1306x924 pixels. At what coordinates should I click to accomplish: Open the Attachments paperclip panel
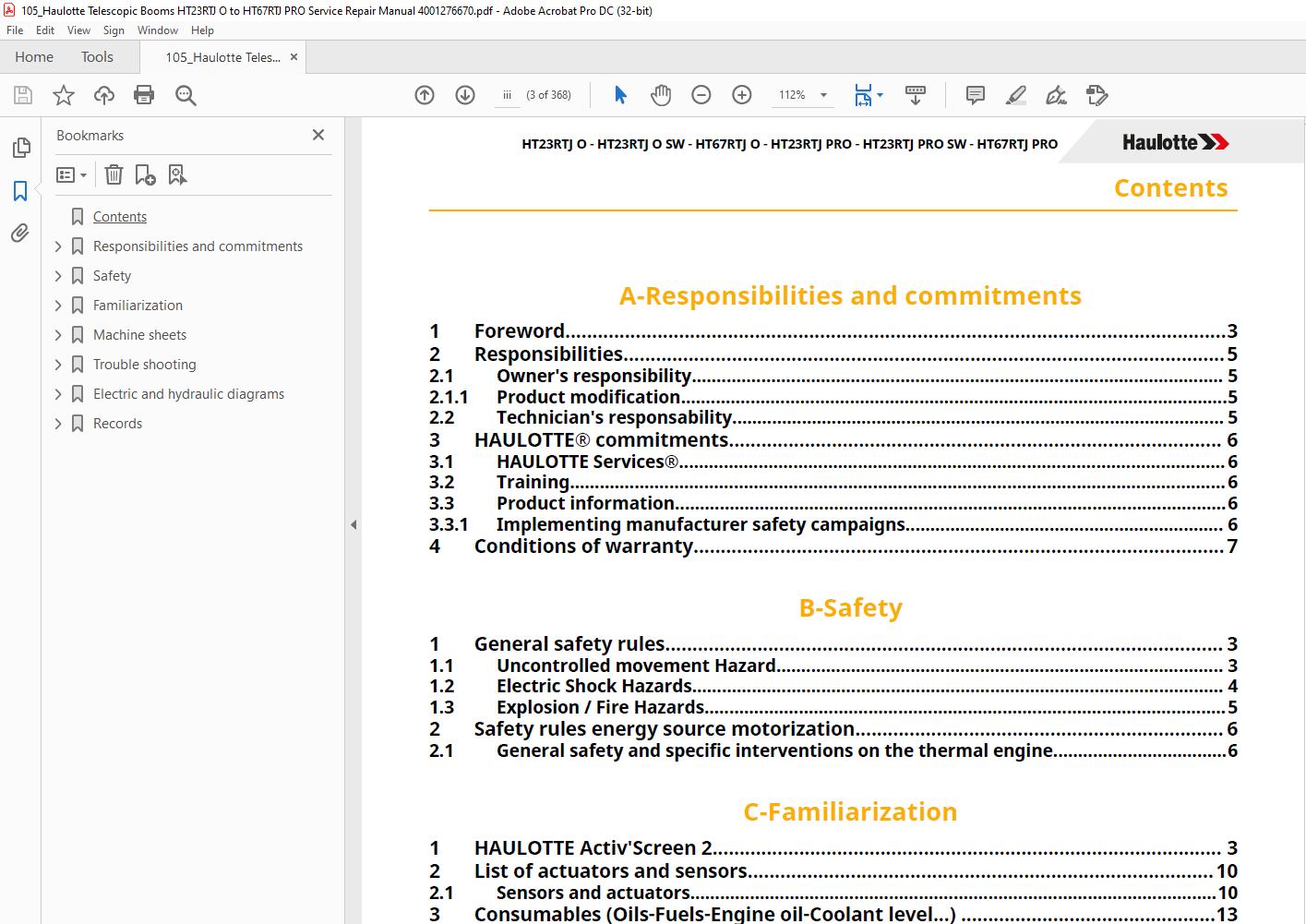point(20,234)
